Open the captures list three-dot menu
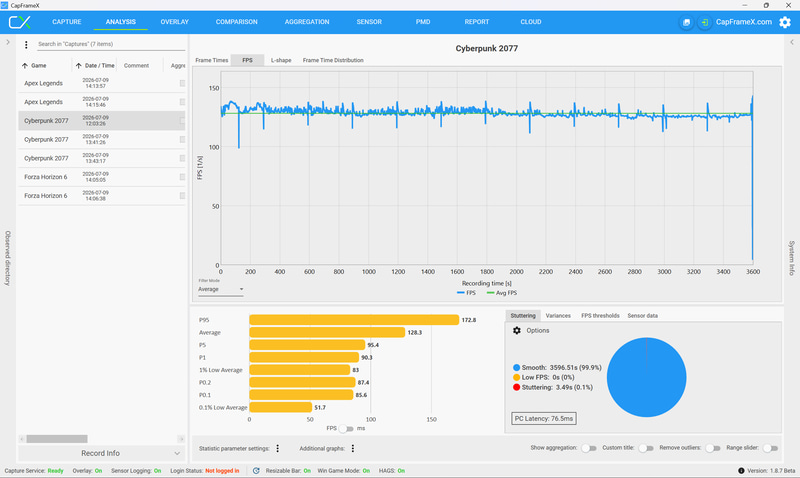800x478 pixels. [26, 45]
